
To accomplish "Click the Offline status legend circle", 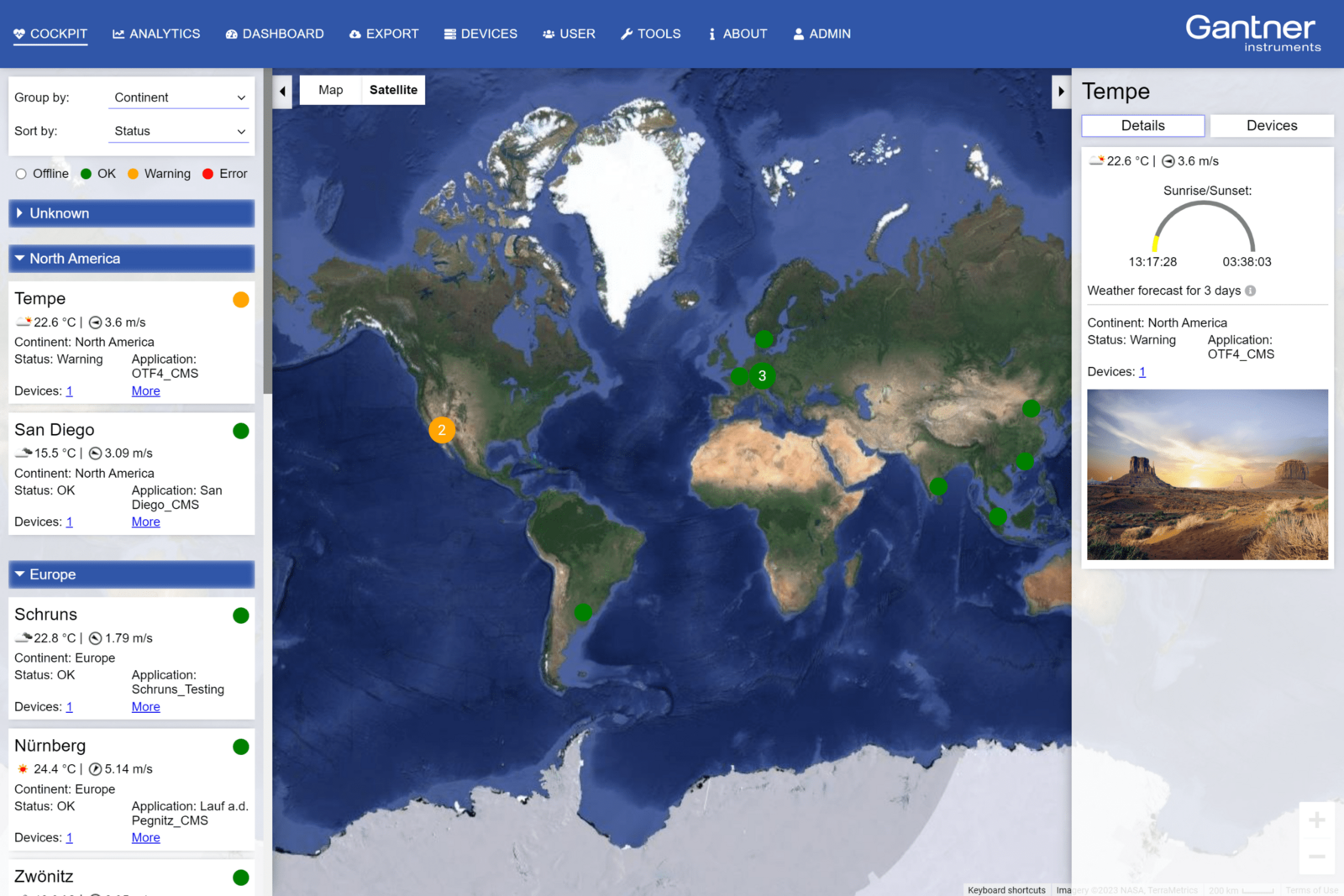I will (21, 174).
